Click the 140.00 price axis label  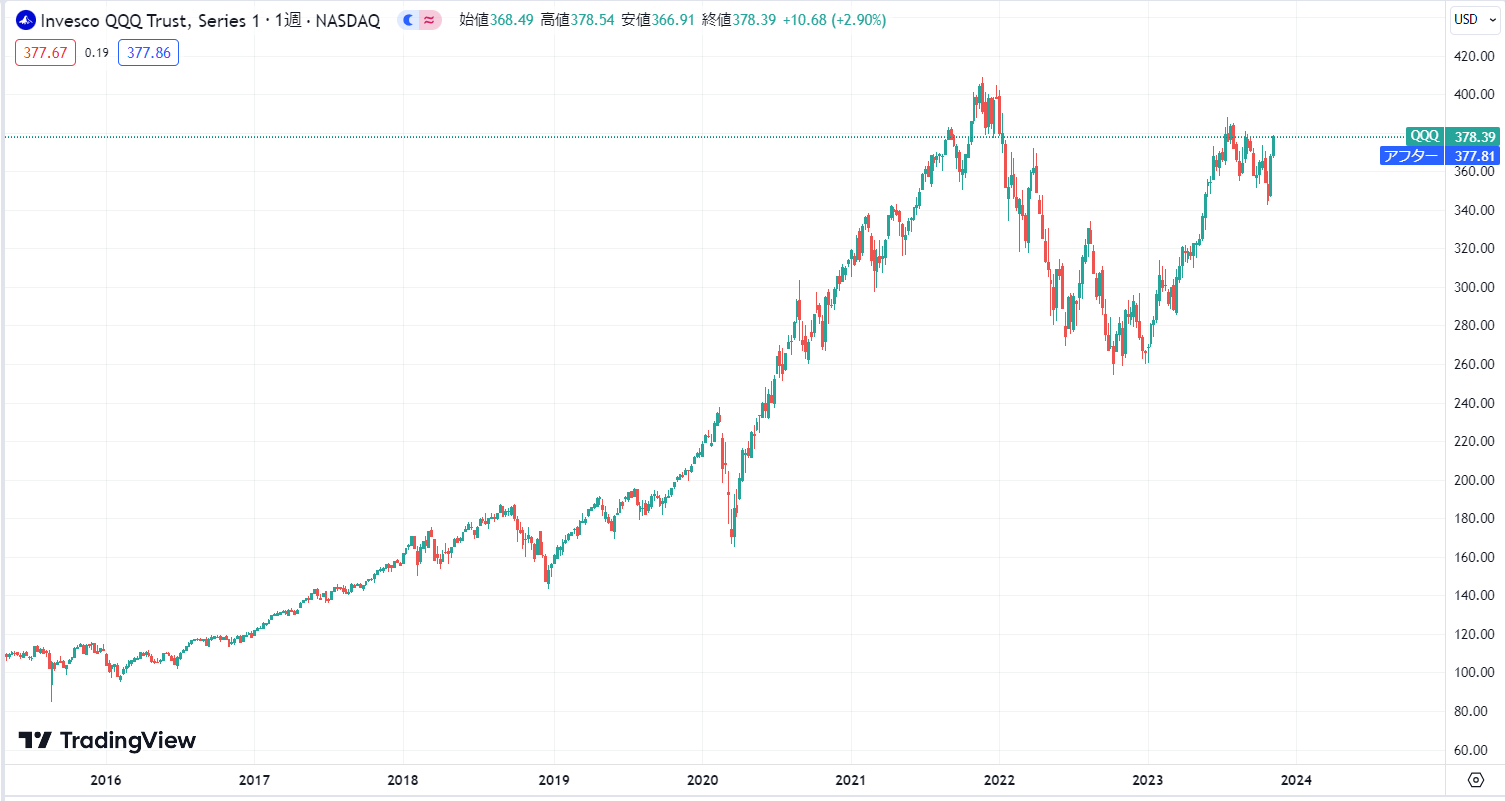click(x=1475, y=595)
